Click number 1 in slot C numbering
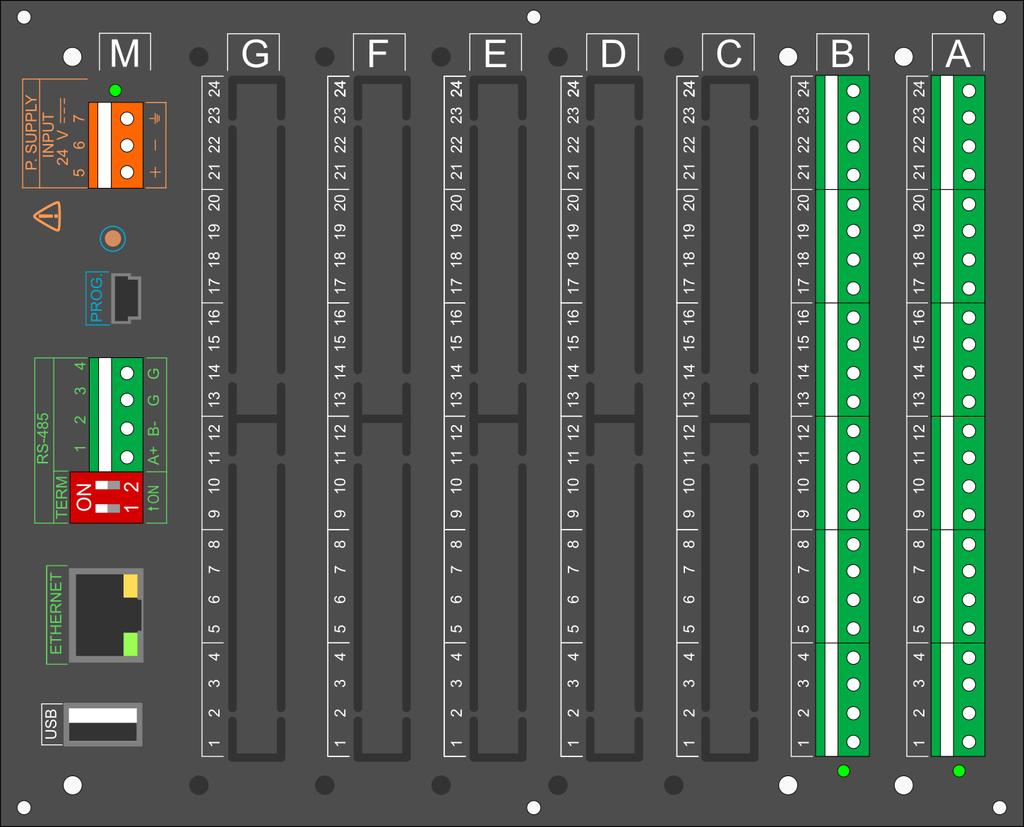This screenshot has width=1024, height=827. pyautogui.click(x=689, y=743)
